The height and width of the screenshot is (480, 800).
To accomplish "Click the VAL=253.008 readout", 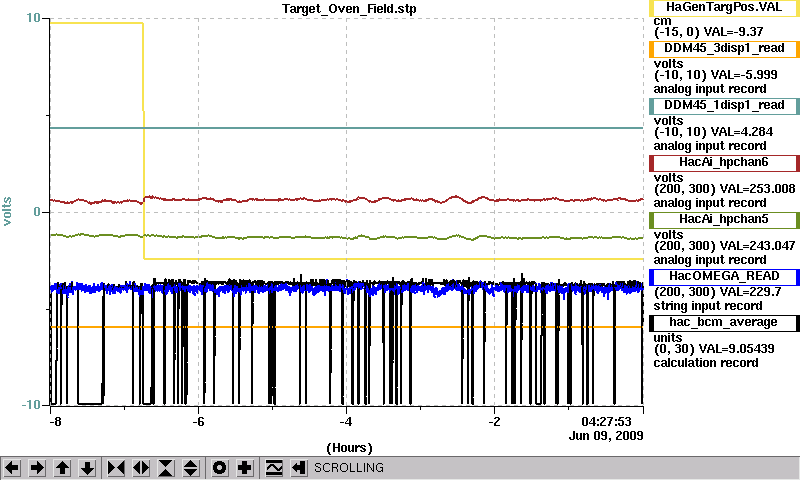I will pos(757,189).
